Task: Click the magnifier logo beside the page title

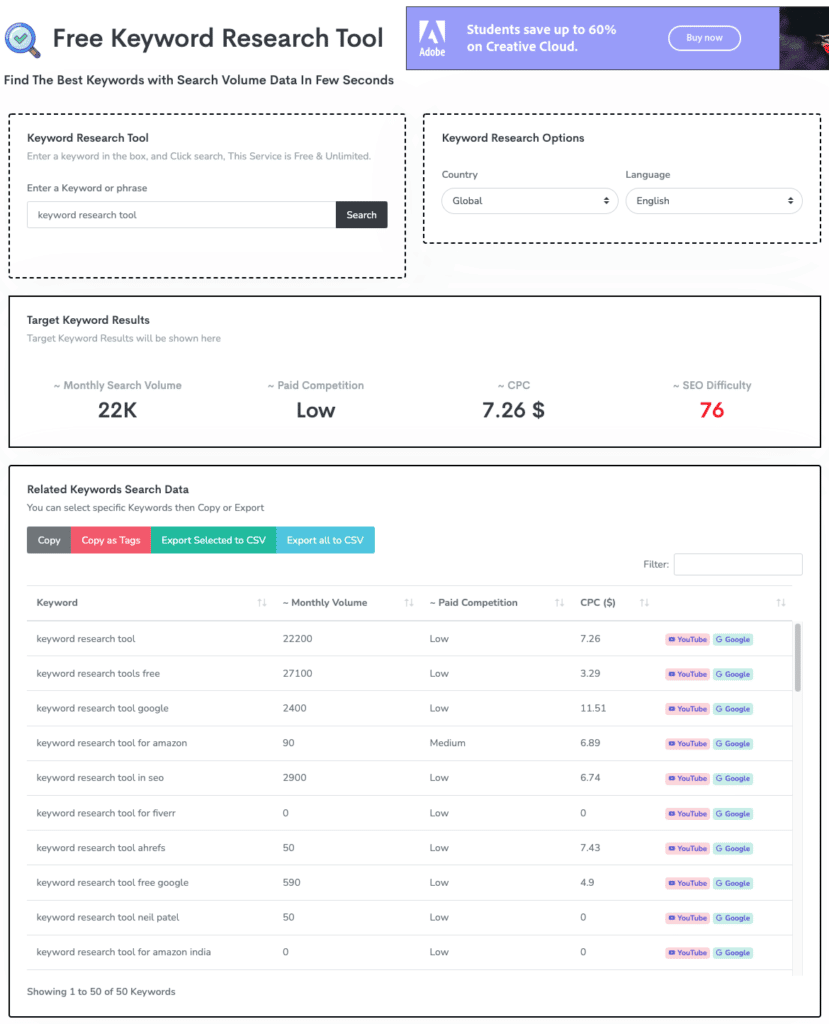Action: (x=22, y=39)
